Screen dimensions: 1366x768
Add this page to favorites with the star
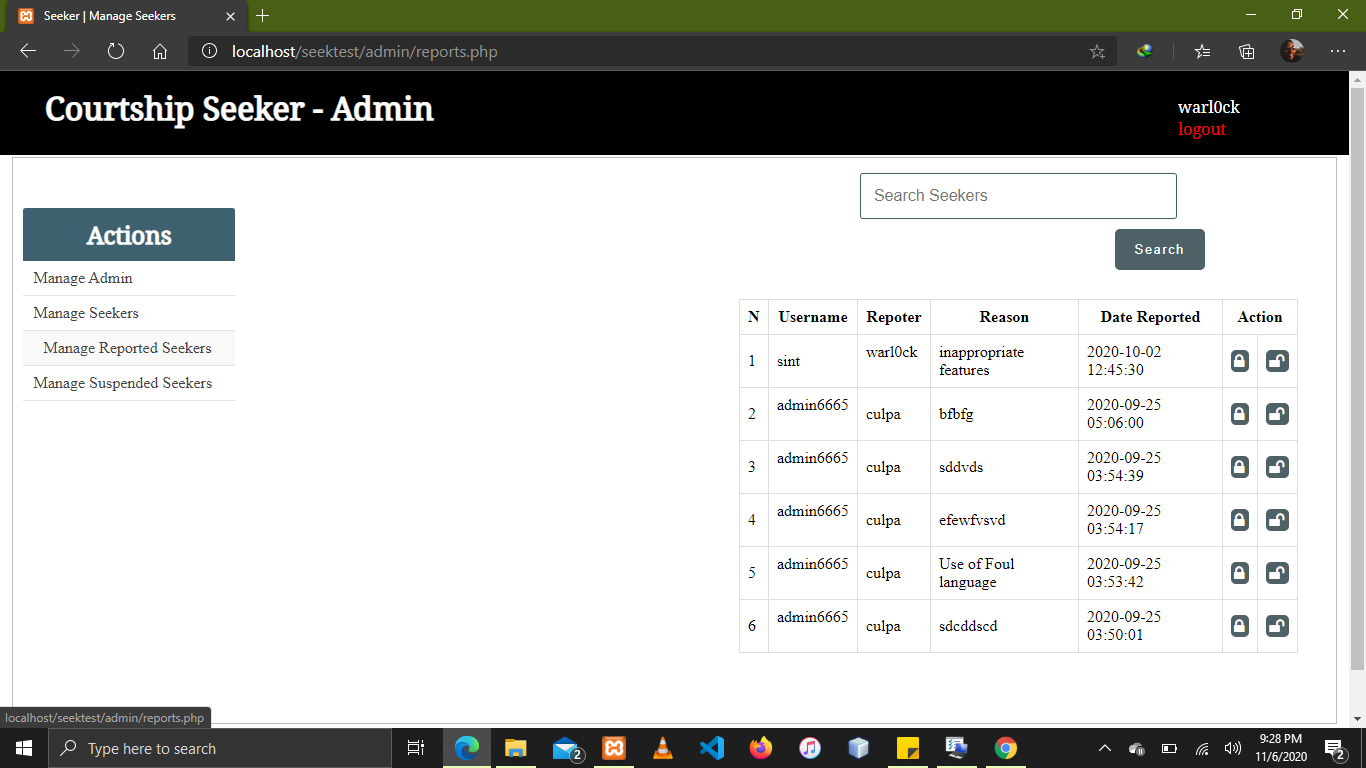(1097, 51)
